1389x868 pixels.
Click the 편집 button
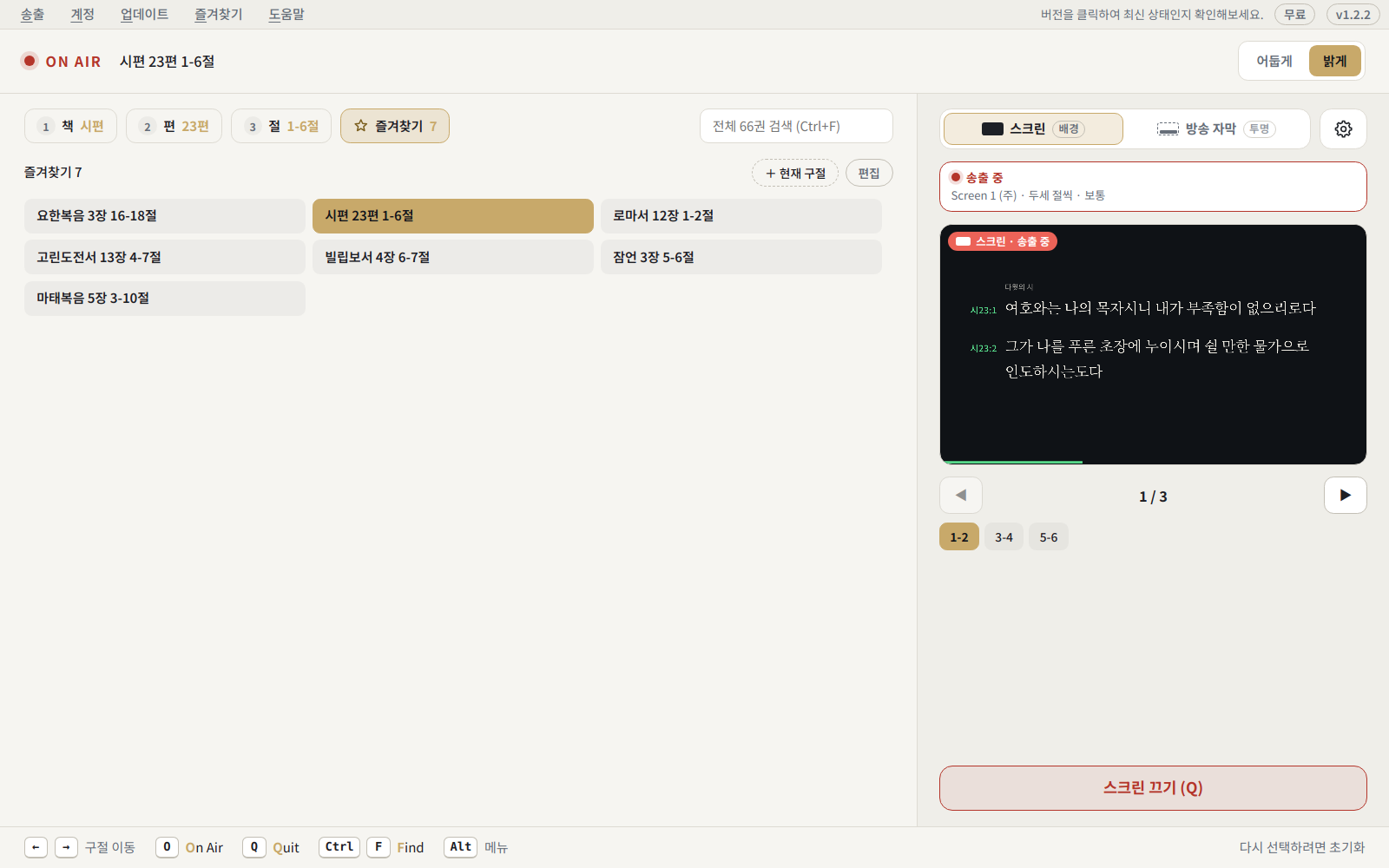click(x=869, y=173)
